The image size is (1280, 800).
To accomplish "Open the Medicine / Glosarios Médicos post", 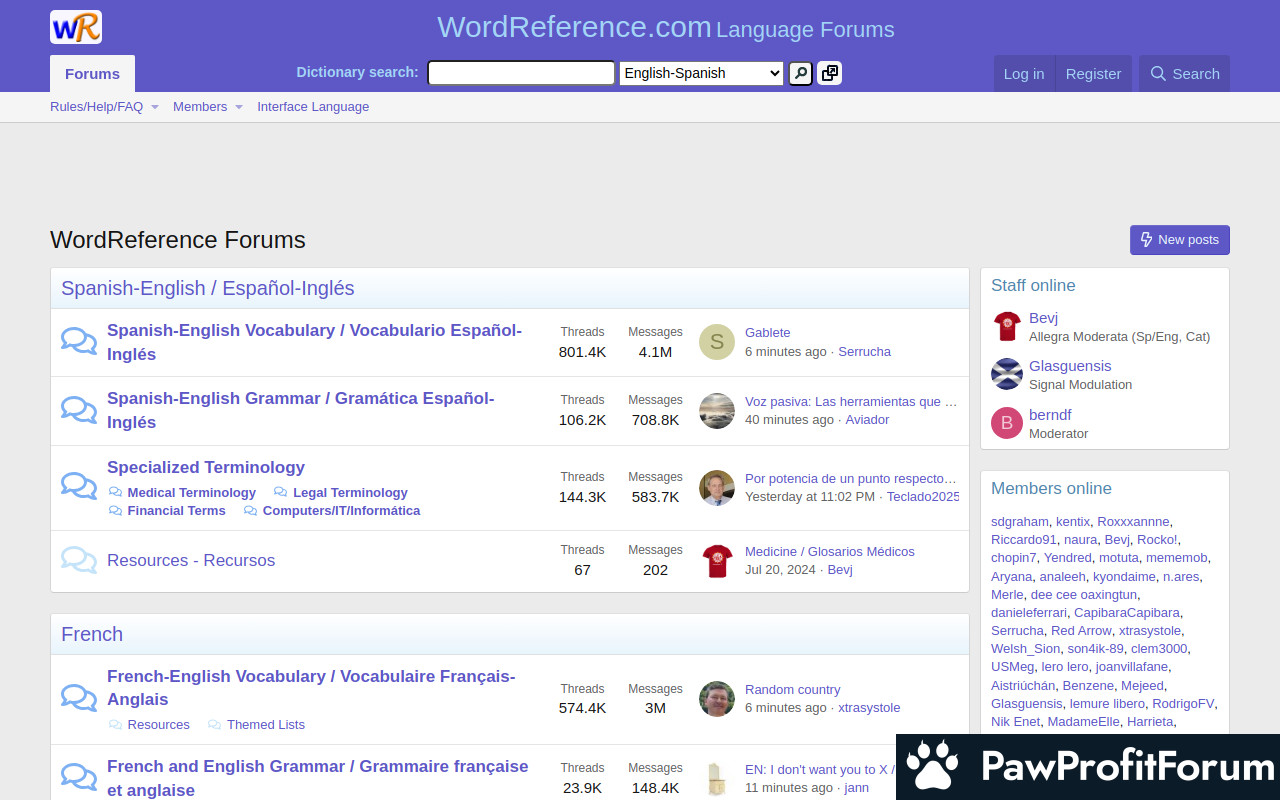I will tap(830, 551).
